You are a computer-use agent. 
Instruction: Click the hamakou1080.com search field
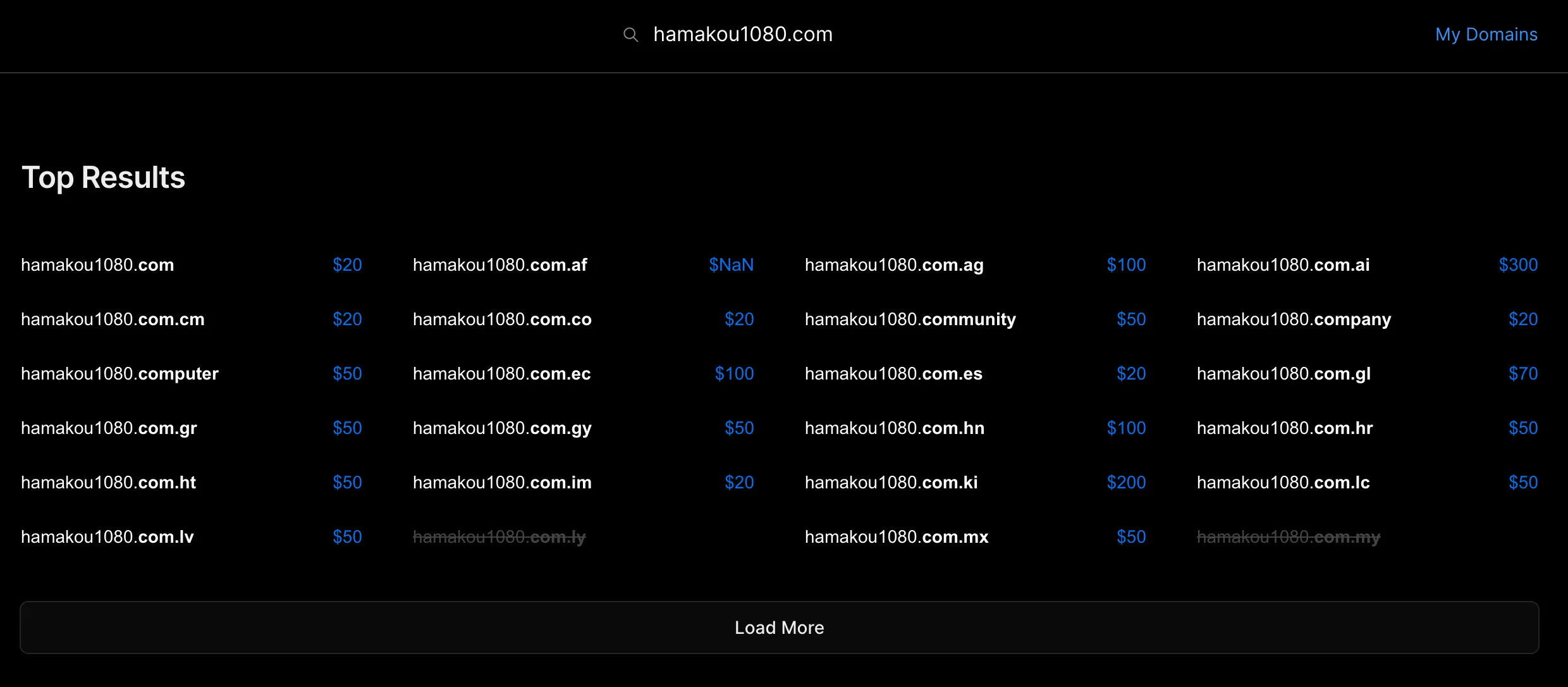coord(742,35)
